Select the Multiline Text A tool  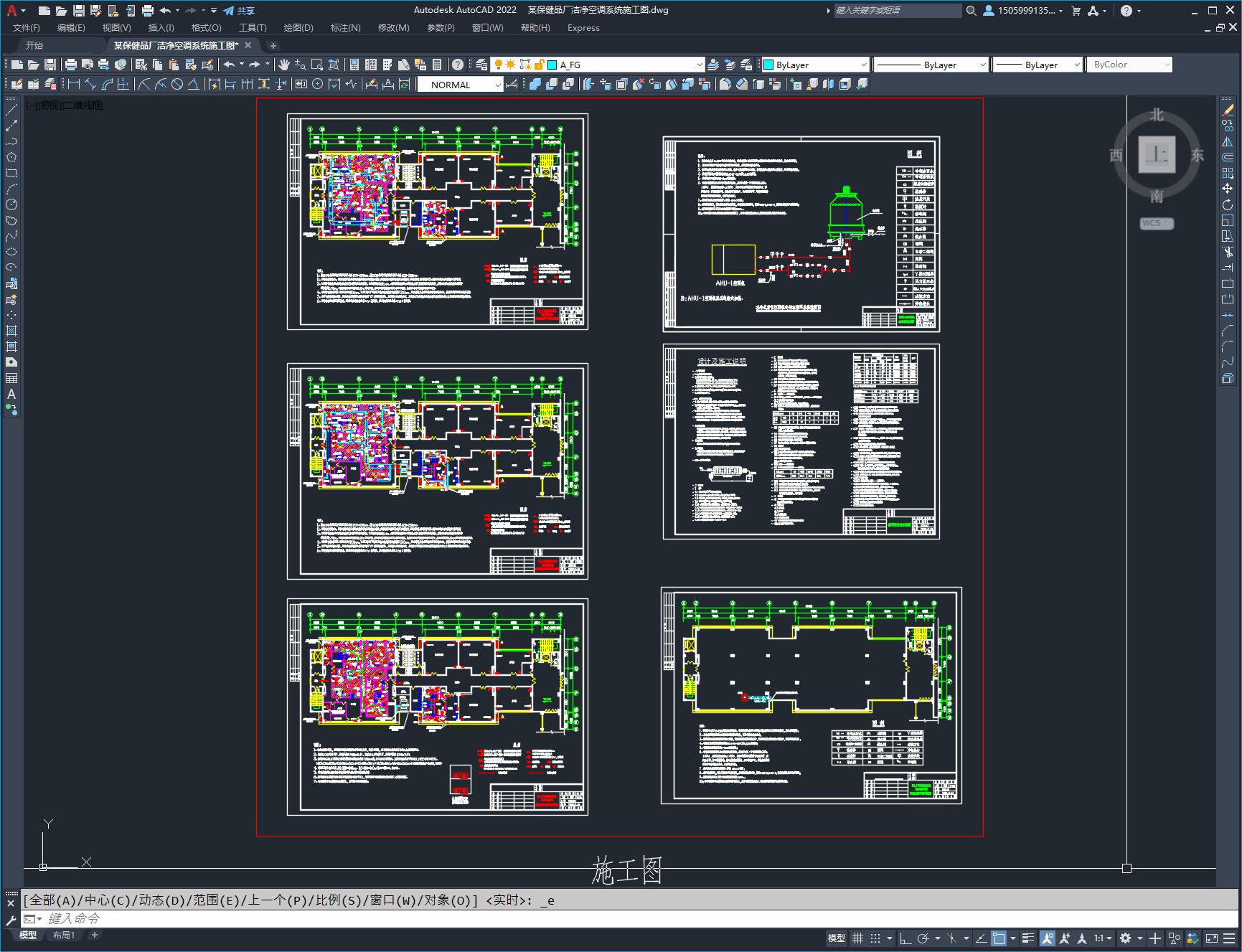click(x=11, y=394)
